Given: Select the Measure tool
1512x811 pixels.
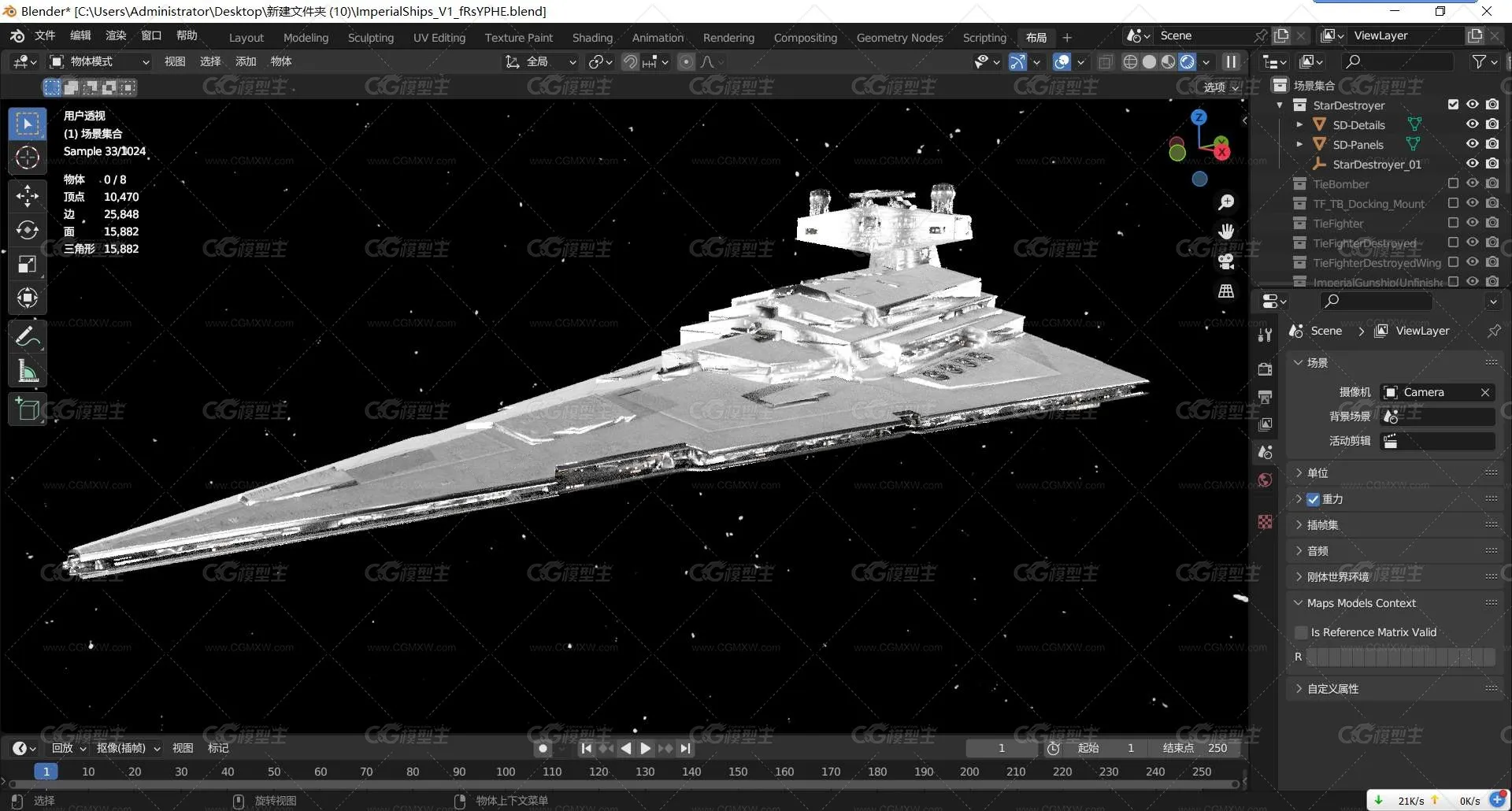Looking at the screenshot, I should (28, 371).
